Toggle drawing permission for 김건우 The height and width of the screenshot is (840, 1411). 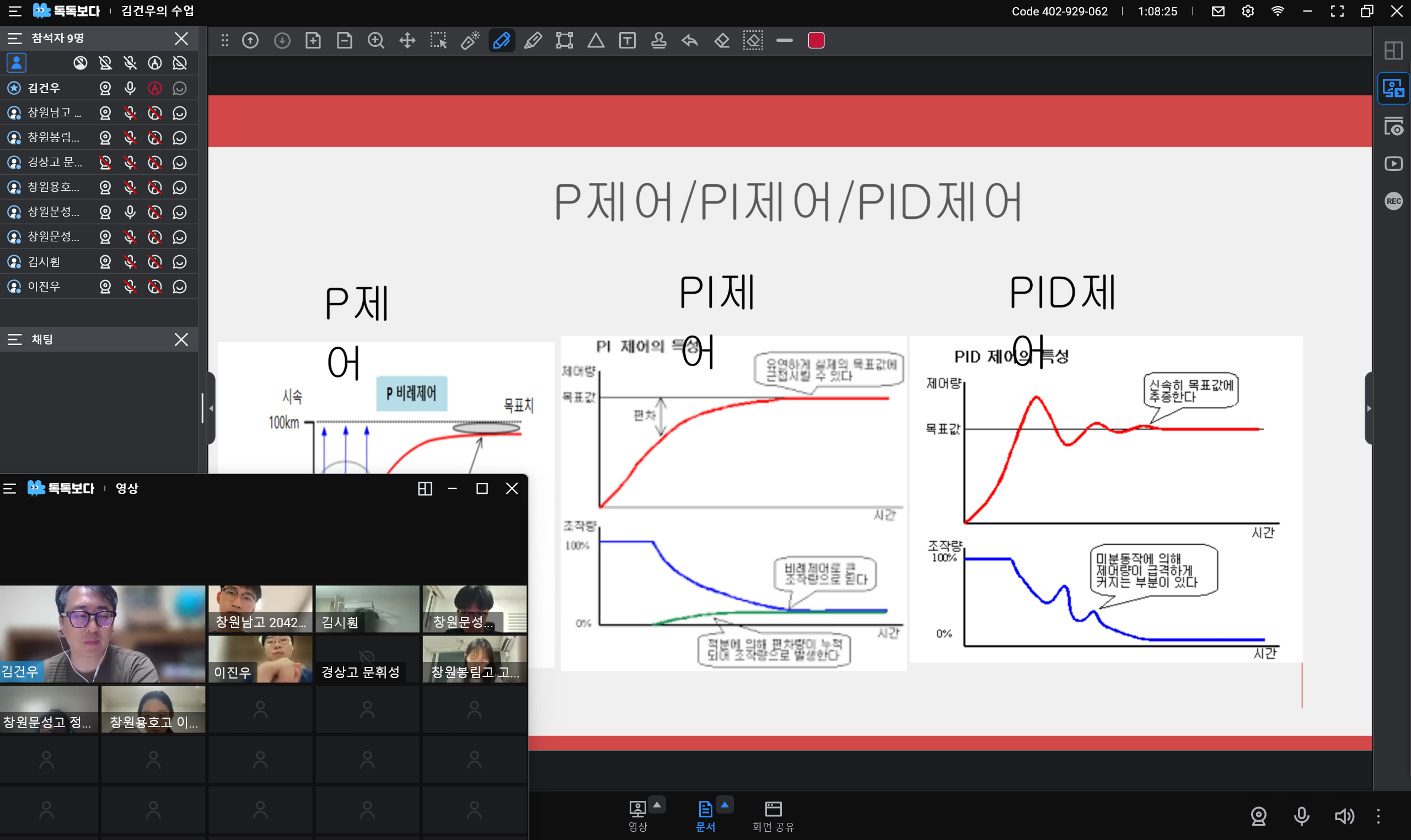point(154,88)
